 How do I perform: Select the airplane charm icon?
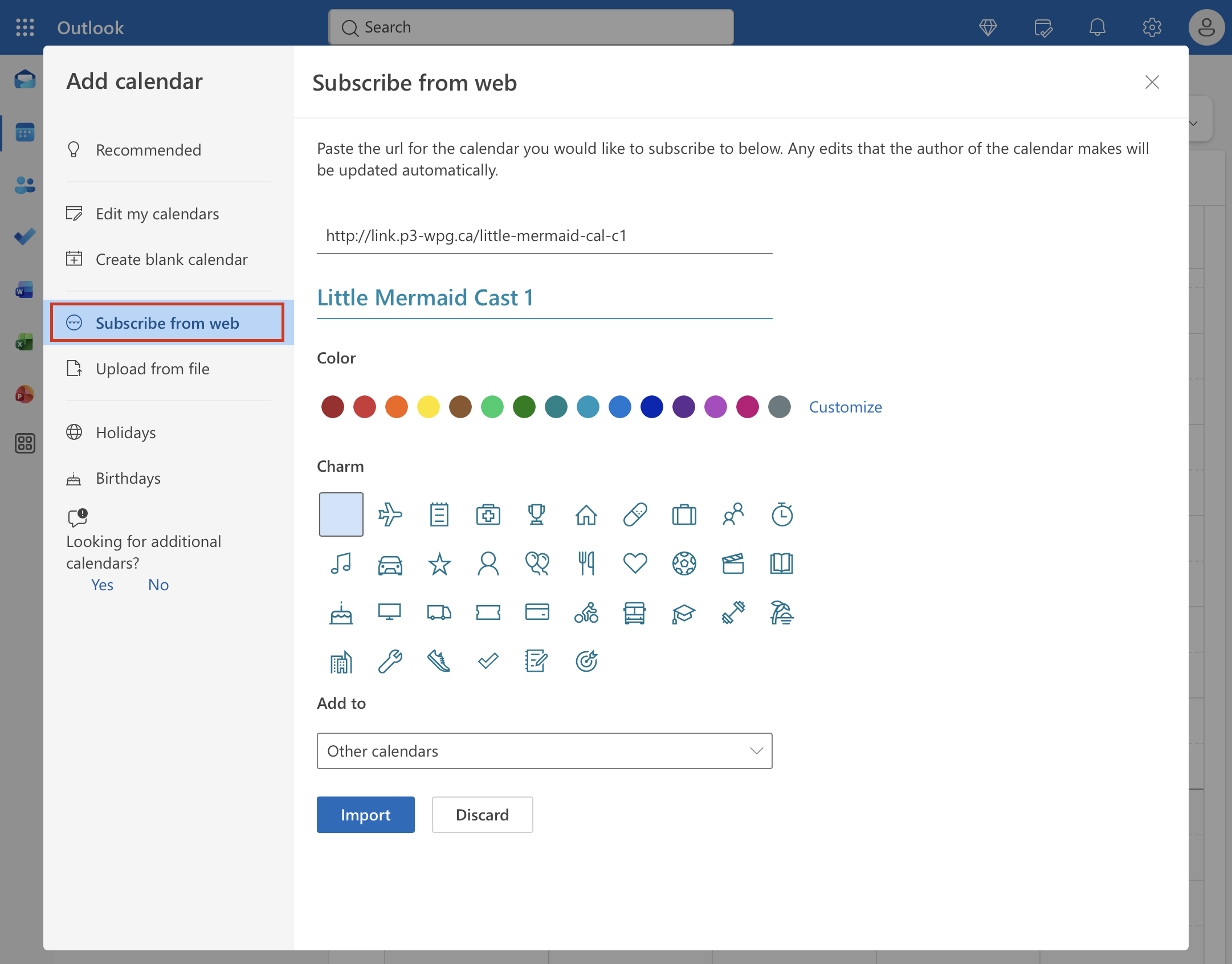pyautogui.click(x=390, y=514)
